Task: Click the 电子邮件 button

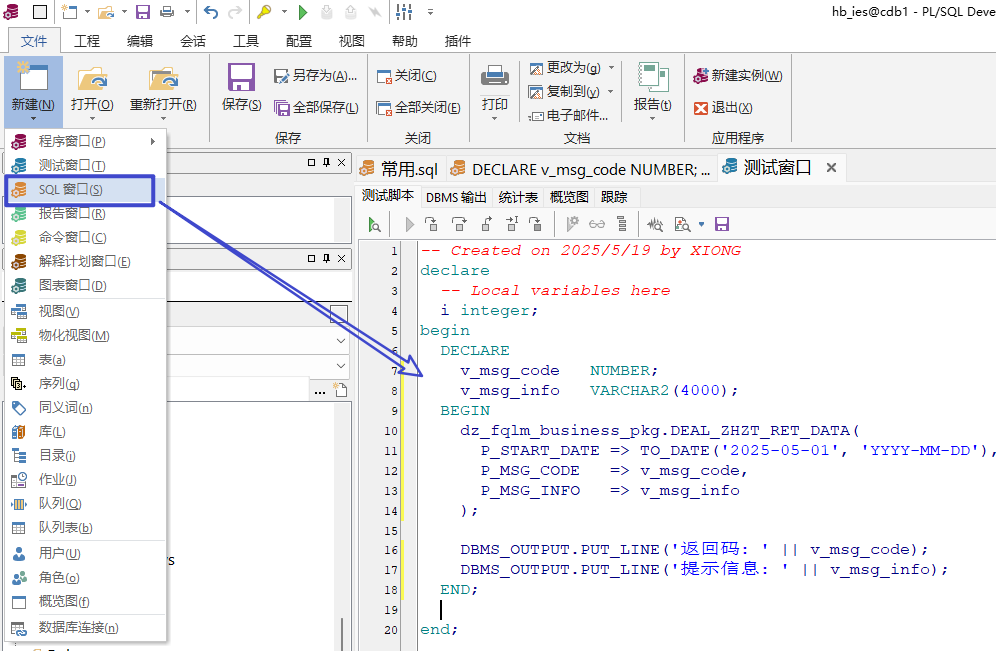Action: 569,115
